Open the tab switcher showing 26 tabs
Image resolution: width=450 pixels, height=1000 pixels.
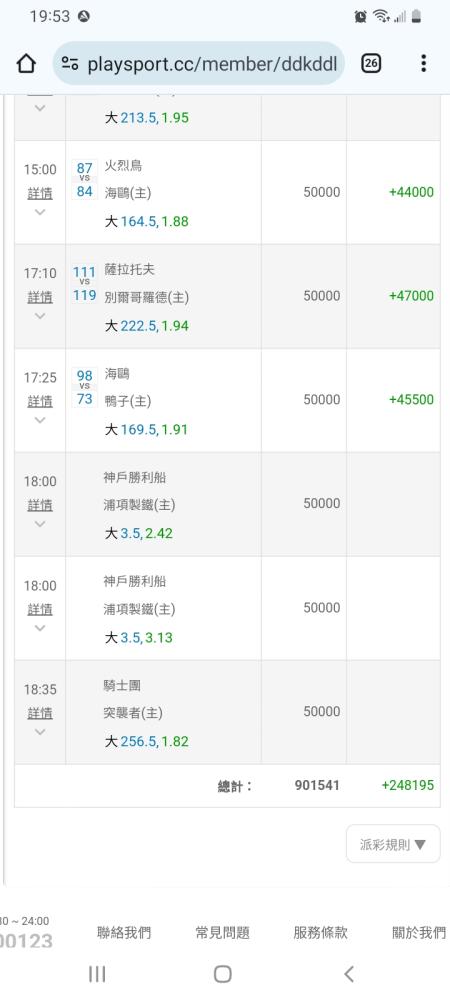371,63
